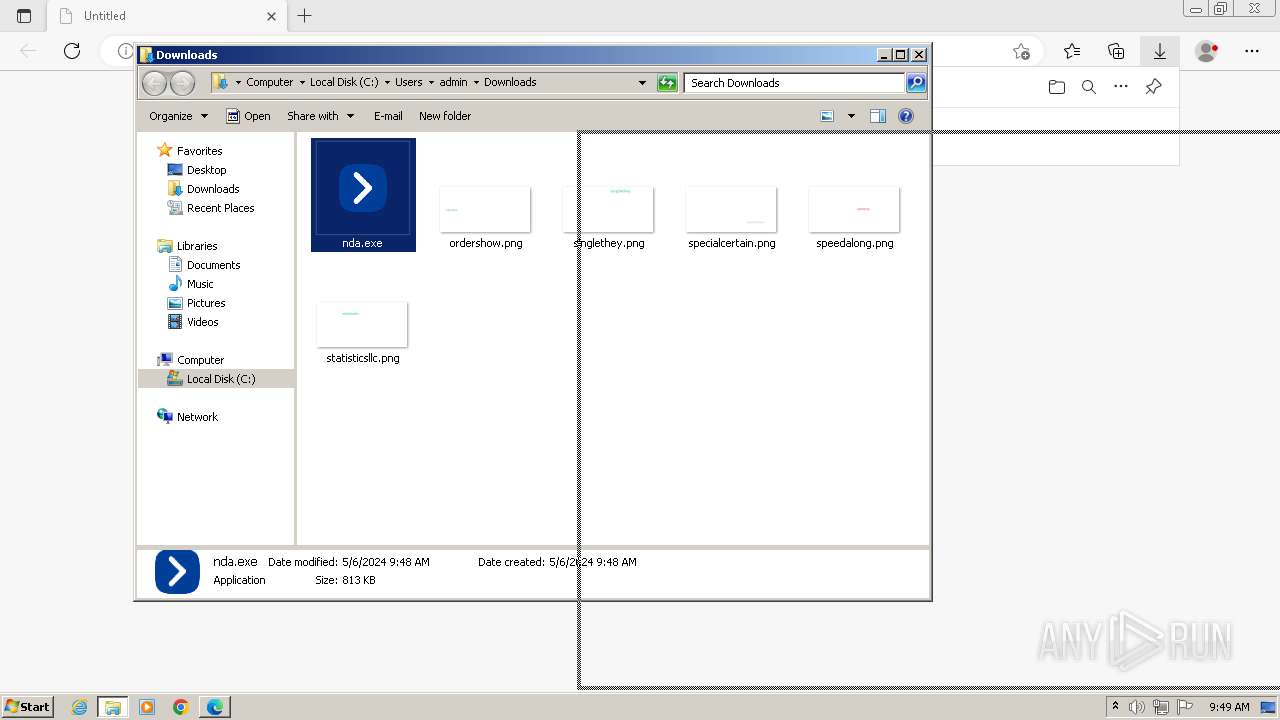Refresh the Downloads folder view

pyautogui.click(x=667, y=83)
